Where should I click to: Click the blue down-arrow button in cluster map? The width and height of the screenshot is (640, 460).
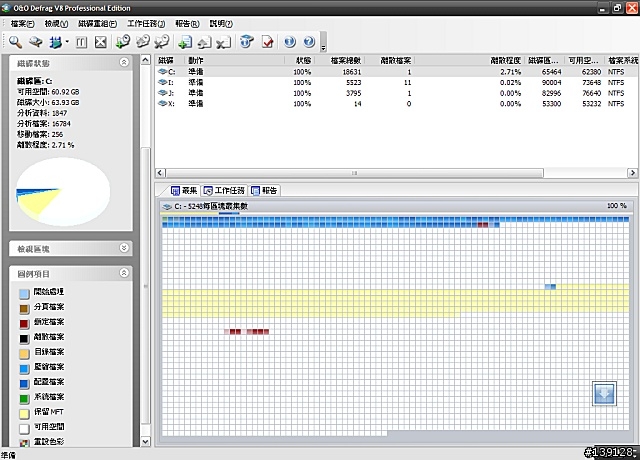pos(604,393)
